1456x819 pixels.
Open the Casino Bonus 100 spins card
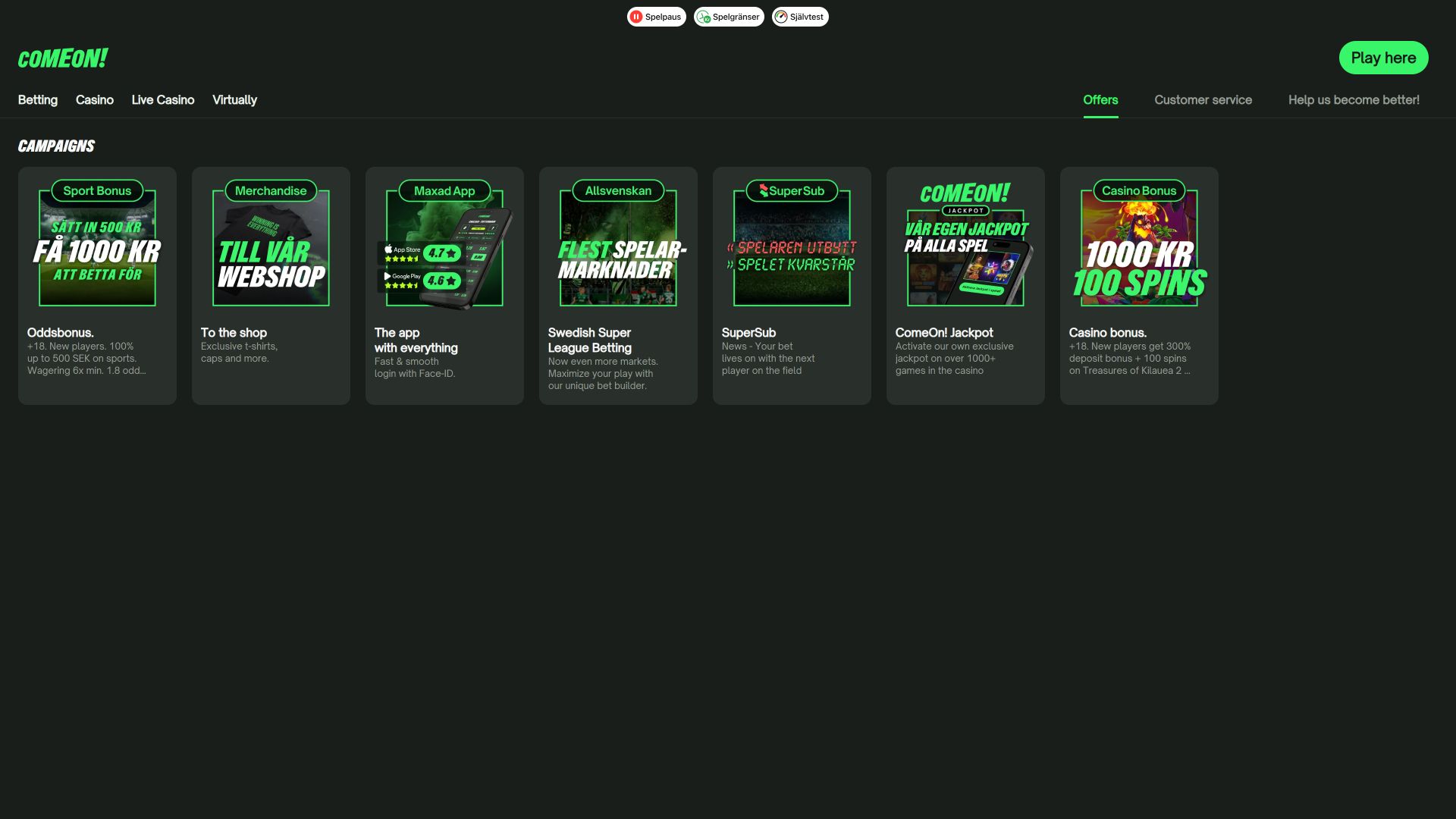(1139, 286)
